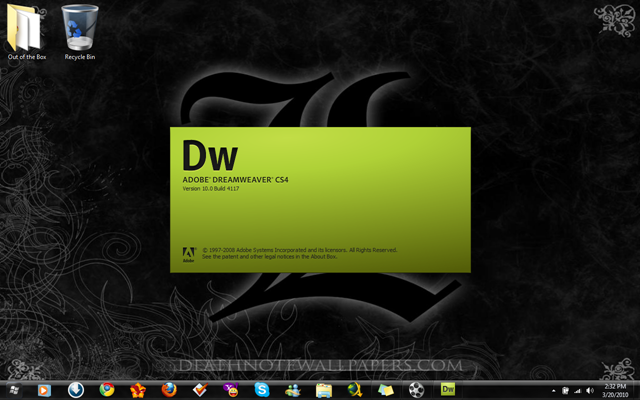Open the blue download arrow app icon
640x400 pixels.
pyautogui.click(x=76, y=390)
